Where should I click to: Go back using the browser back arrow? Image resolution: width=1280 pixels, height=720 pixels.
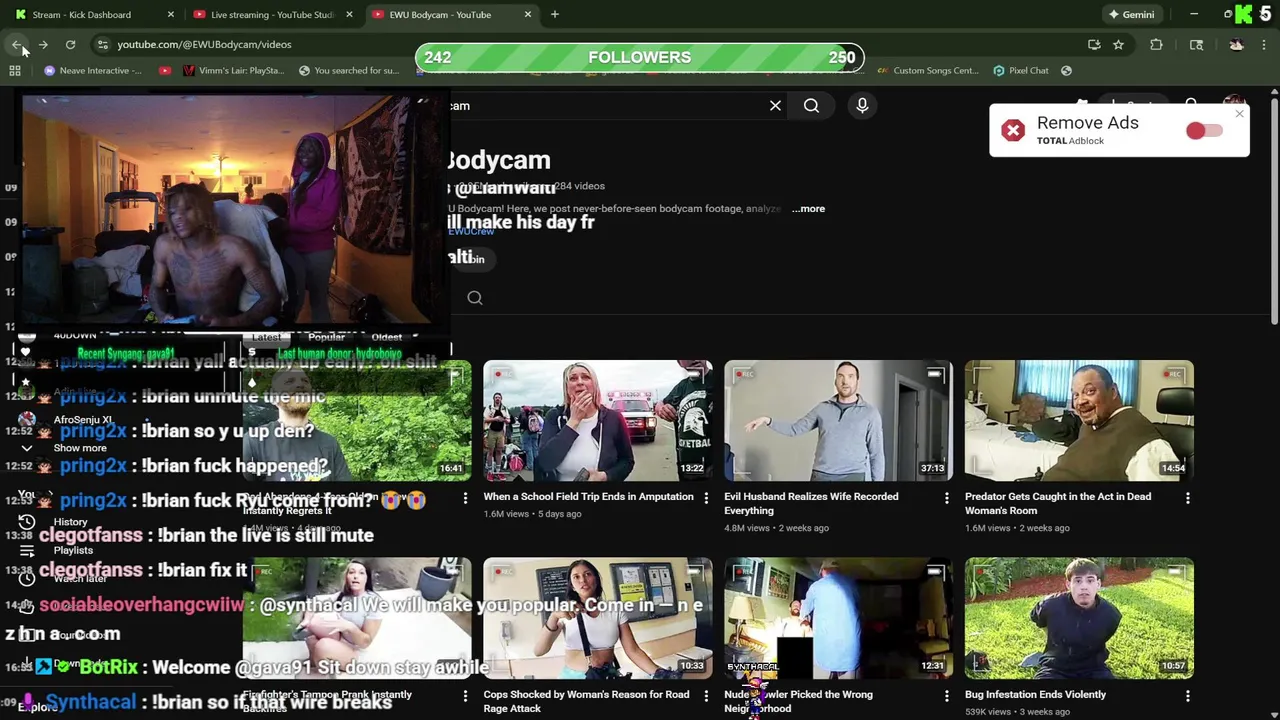17,44
